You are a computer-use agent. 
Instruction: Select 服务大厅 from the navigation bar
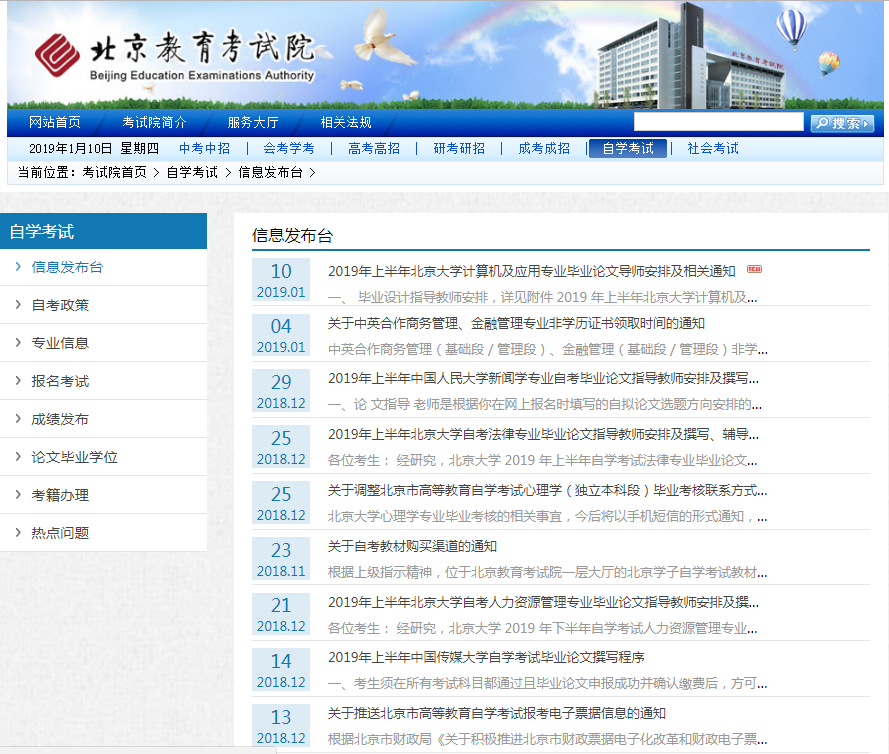pyautogui.click(x=253, y=123)
